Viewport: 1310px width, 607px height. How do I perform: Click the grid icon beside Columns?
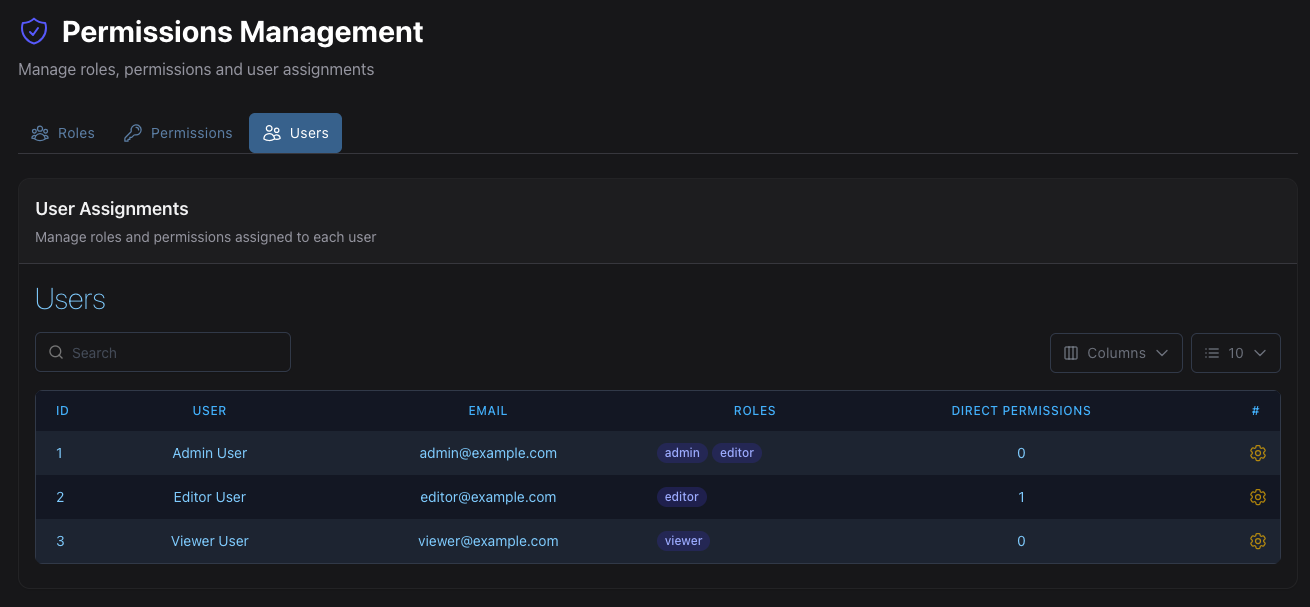tap(1071, 352)
